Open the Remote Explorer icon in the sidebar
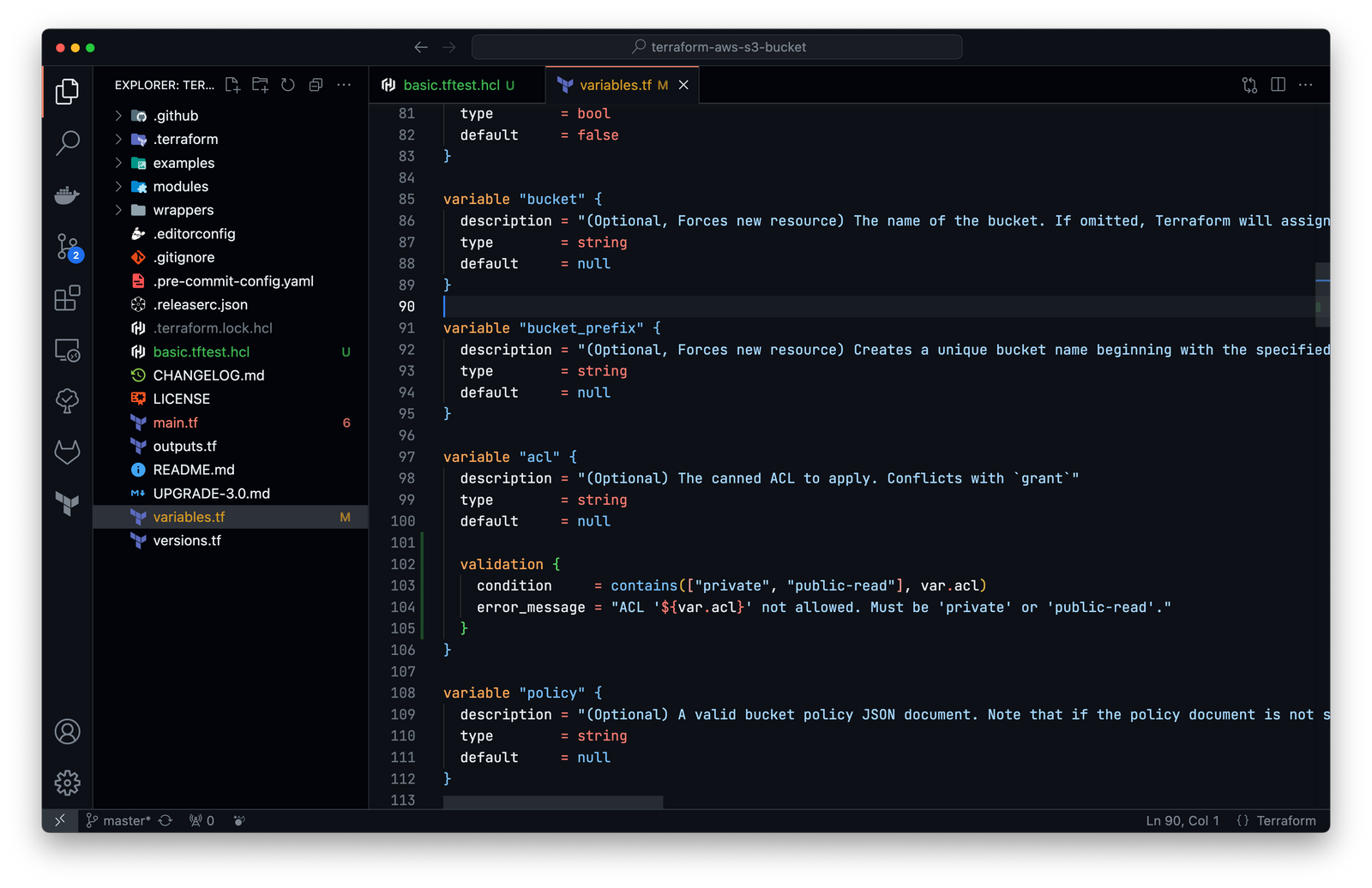The width and height of the screenshot is (1372, 888). [67, 350]
